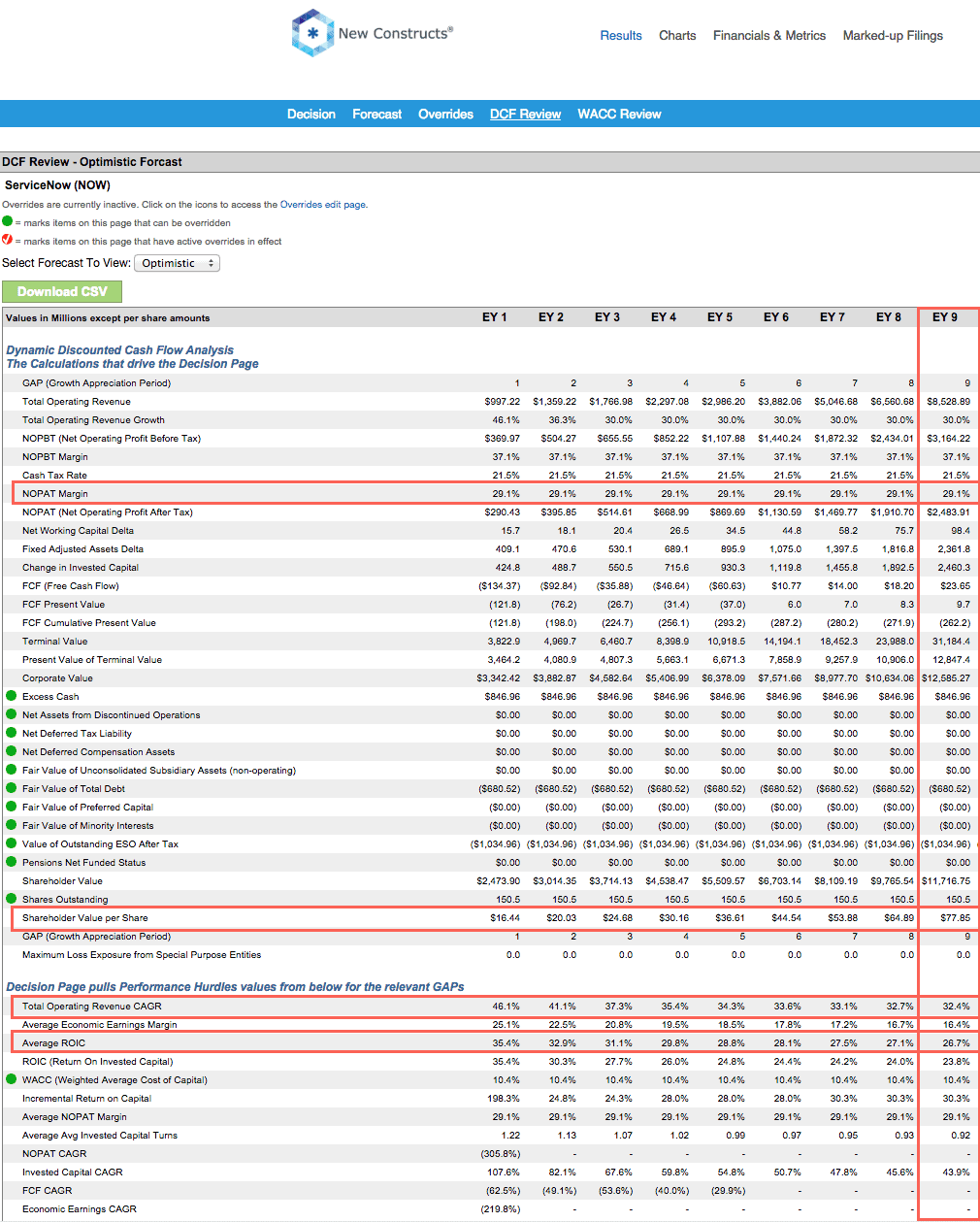Click the Decision Page Performance Hurdles heading
980x1222 pixels.
coord(235,987)
